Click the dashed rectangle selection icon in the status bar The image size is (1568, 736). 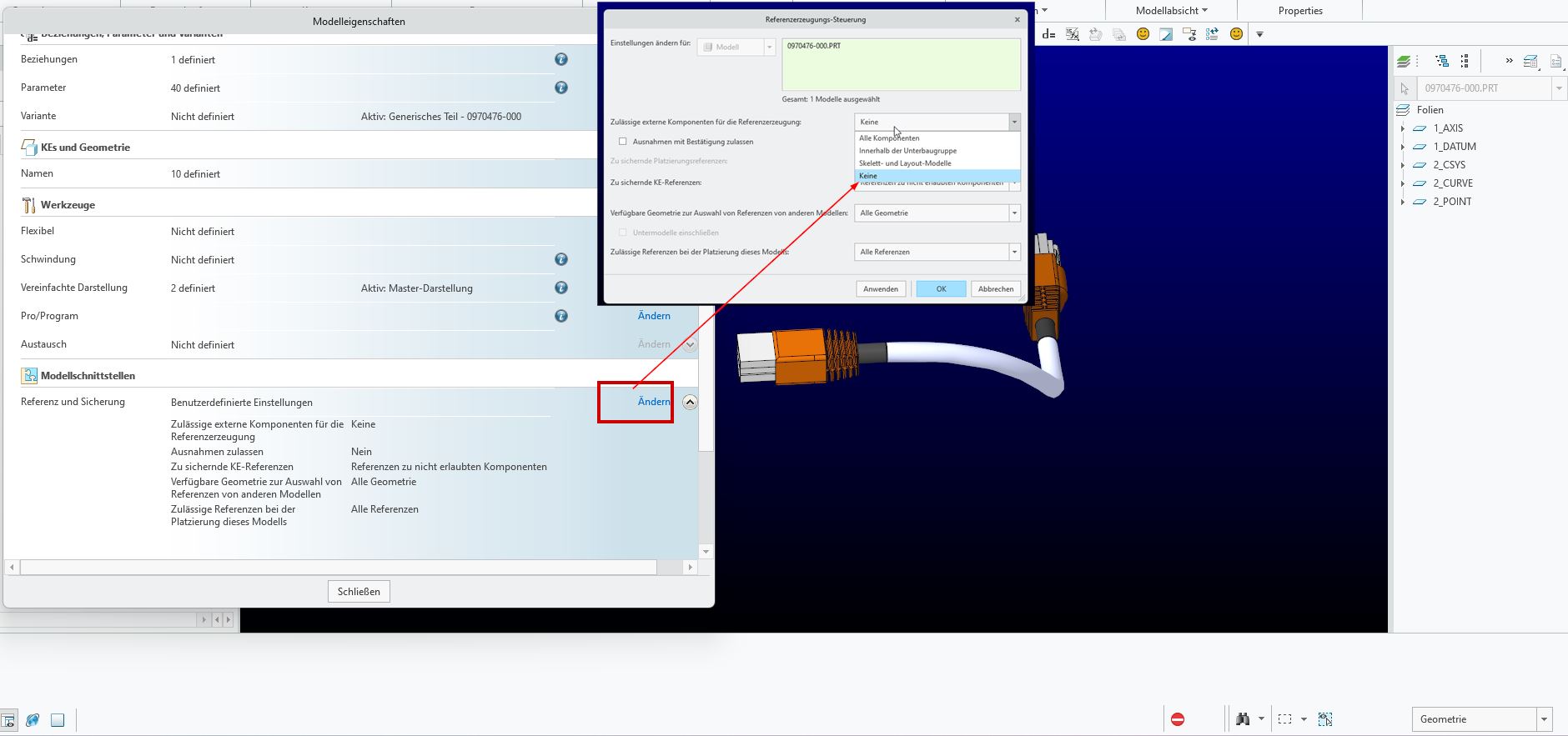pos(1285,719)
